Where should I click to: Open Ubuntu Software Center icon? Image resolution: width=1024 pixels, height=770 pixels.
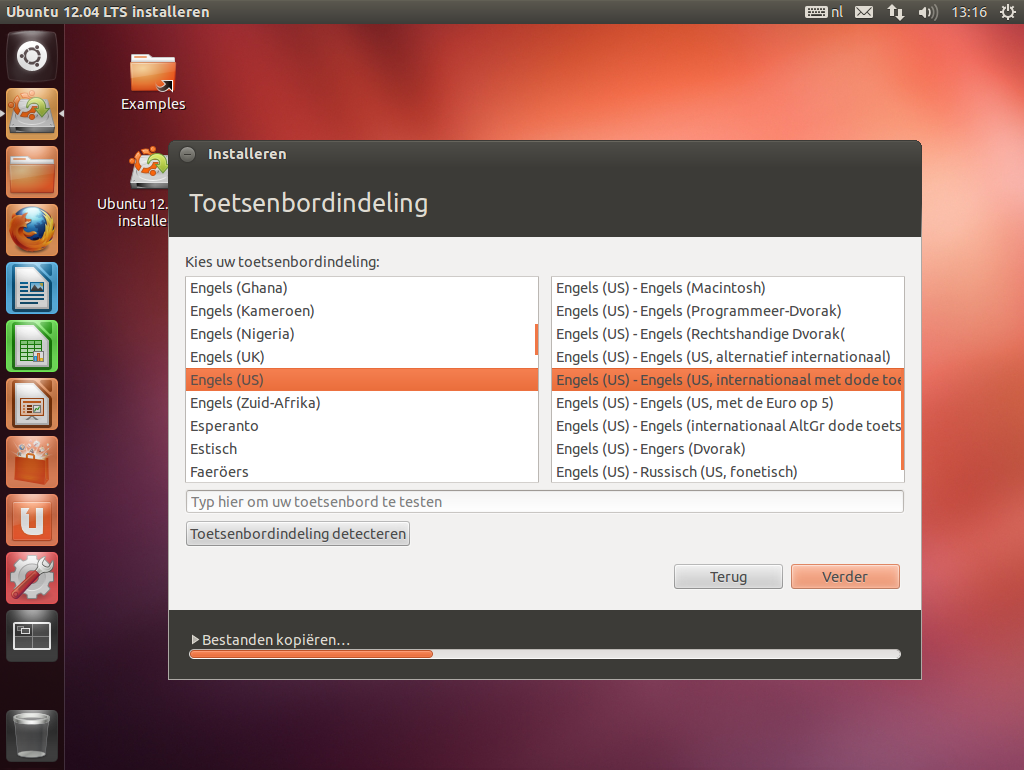(x=32, y=463)
